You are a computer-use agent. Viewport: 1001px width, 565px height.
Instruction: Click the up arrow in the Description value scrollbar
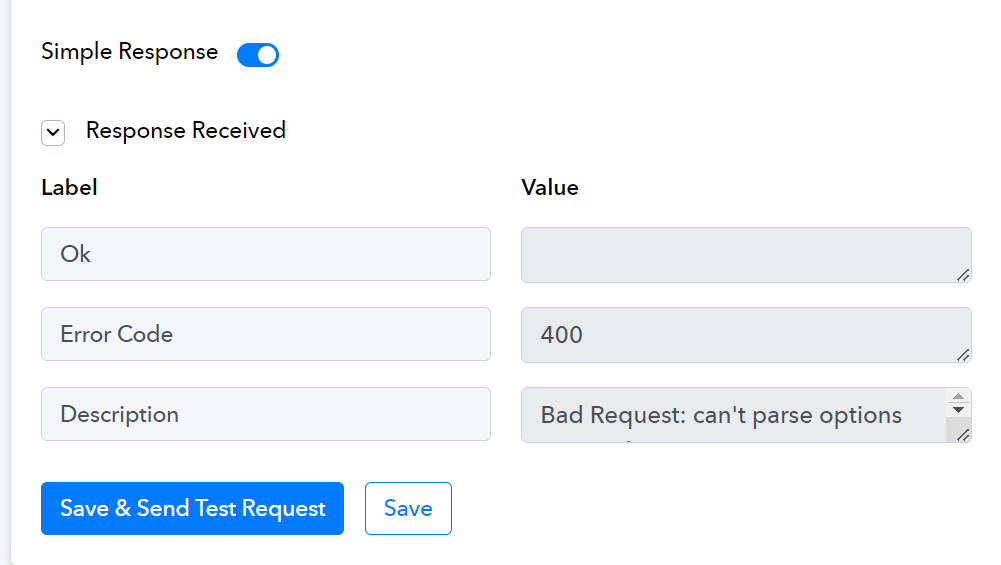(958, 396)
